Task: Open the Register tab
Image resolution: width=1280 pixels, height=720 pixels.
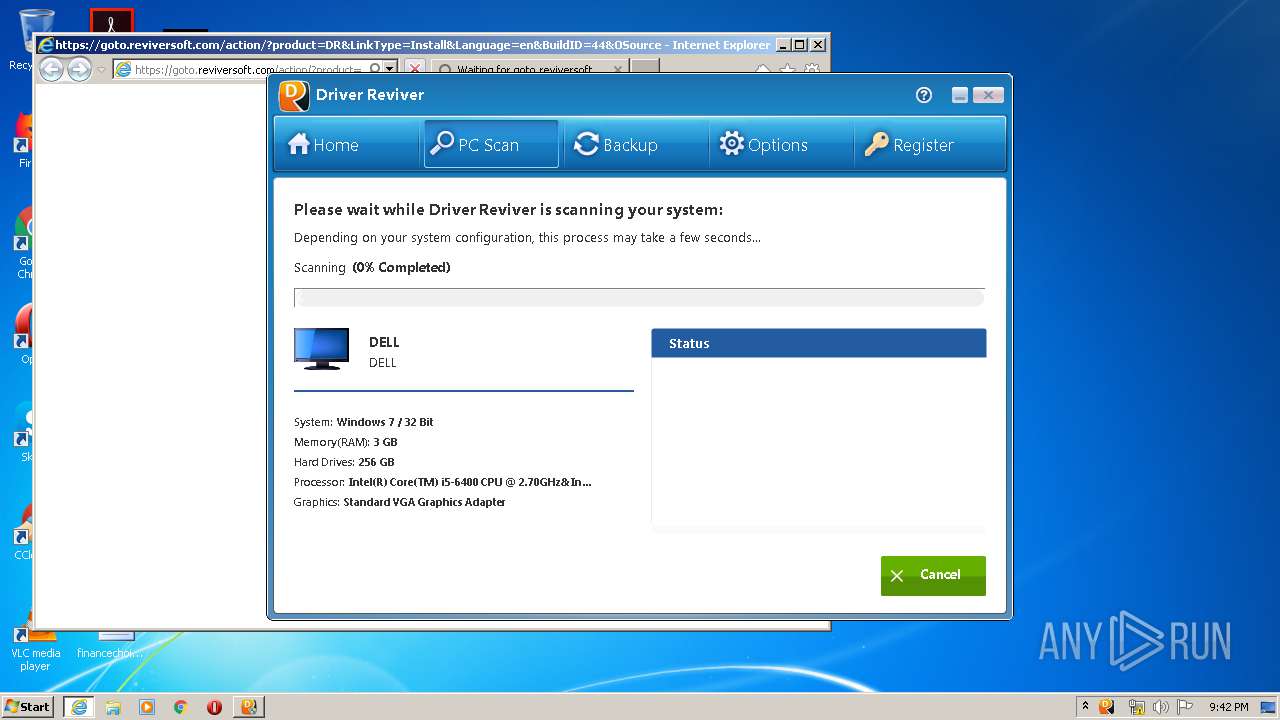Action: coord(929,145)
